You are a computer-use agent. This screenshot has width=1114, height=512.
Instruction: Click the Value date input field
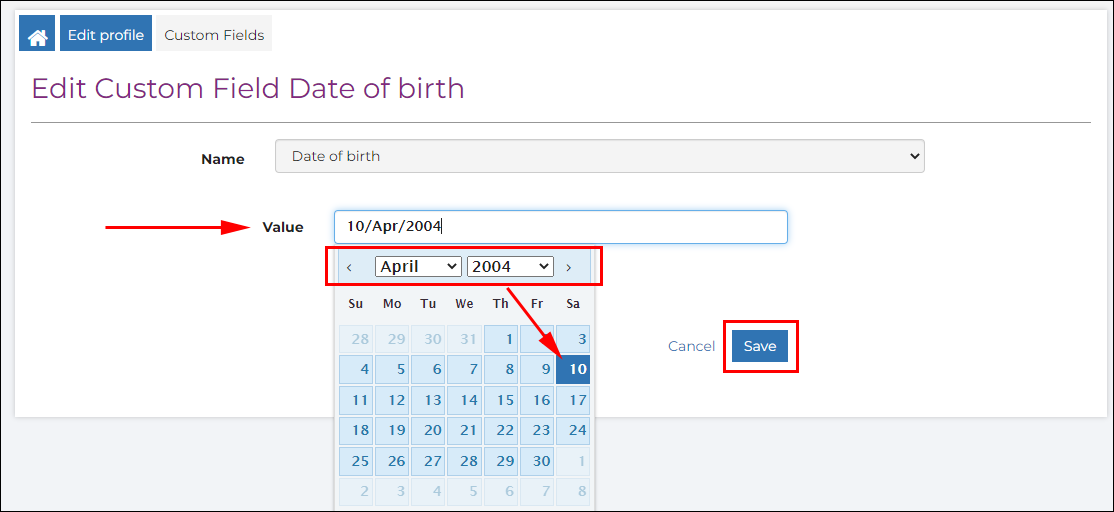point(561,227)
